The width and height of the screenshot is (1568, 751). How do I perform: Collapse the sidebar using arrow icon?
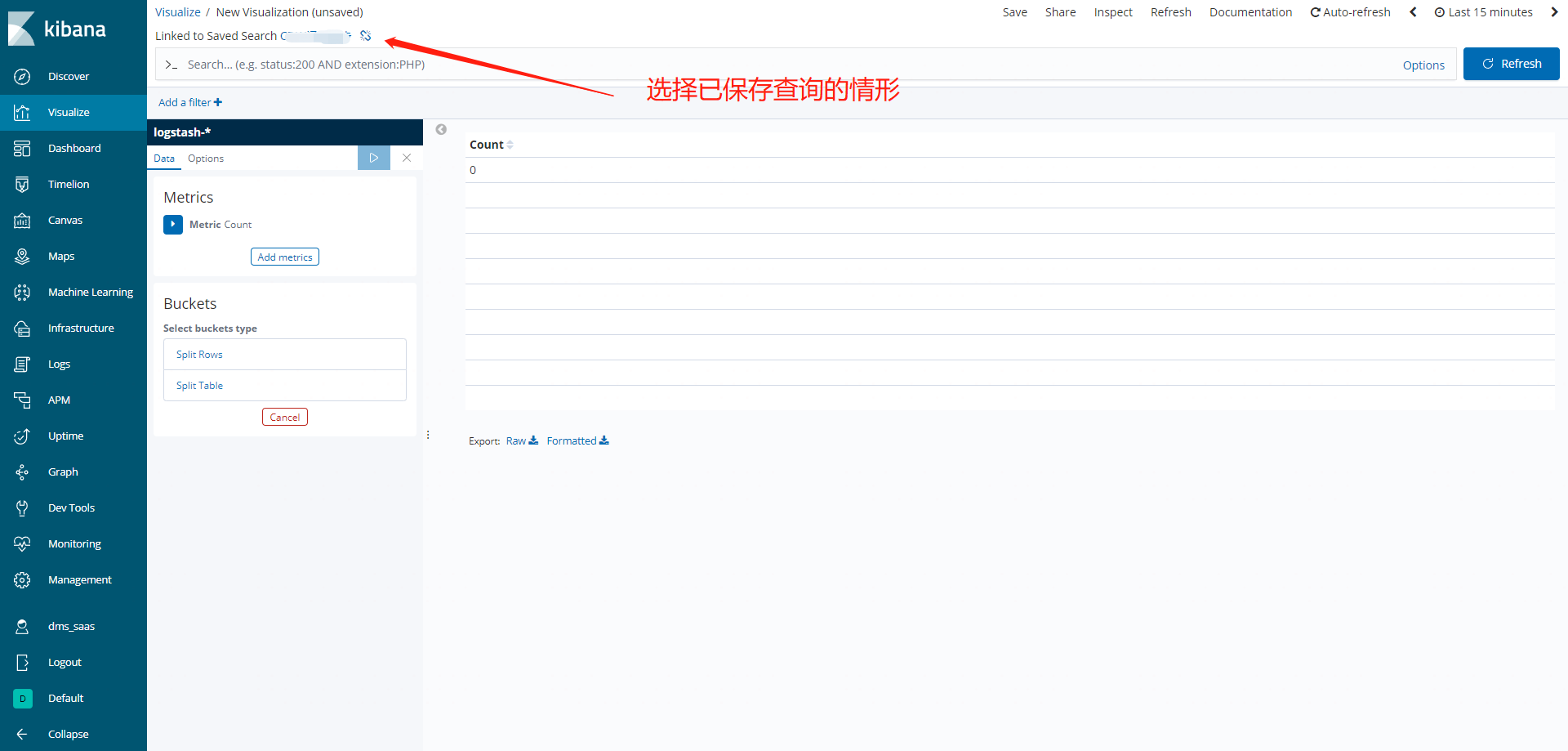[22, 734]
